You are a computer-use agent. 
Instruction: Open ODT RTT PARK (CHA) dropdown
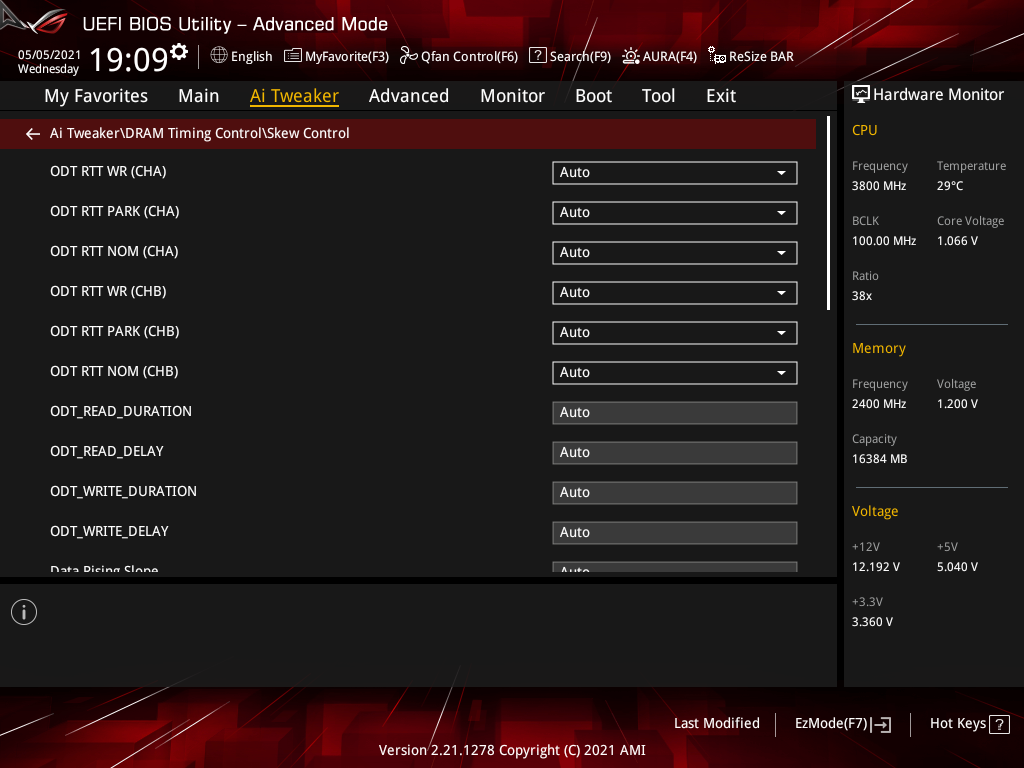pyautogui.click(x=675, y=213)
